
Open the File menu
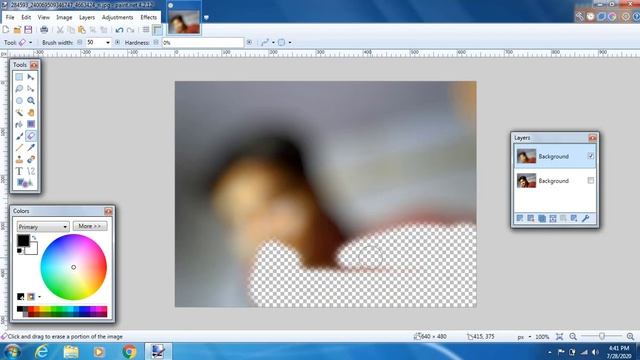pos(10,17)
